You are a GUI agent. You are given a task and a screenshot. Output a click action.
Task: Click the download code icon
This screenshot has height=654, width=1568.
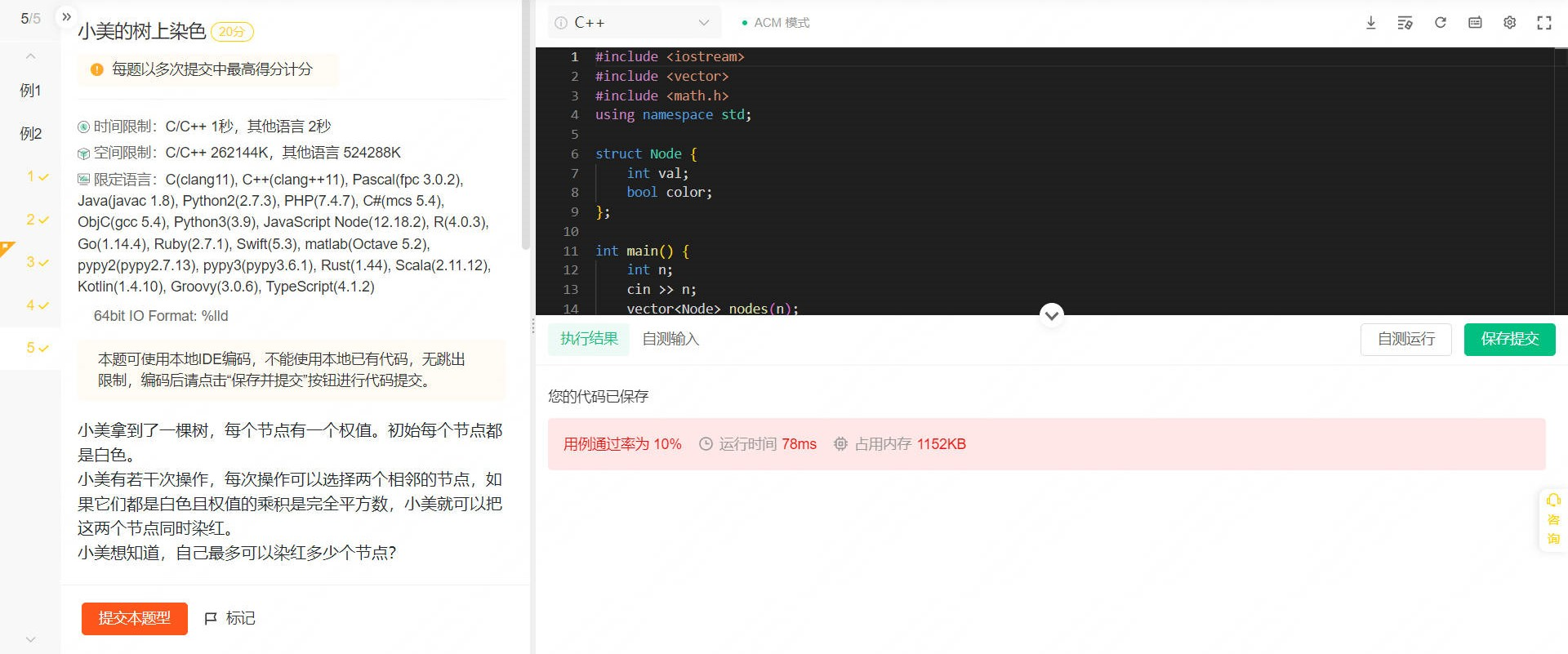click(x=1371, y=23)
